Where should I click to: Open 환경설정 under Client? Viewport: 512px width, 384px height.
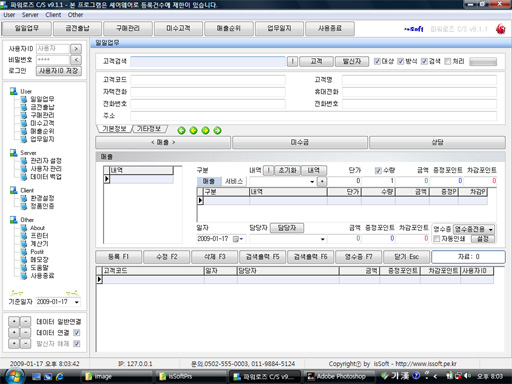pyautogui.click(x=42, y=198)
